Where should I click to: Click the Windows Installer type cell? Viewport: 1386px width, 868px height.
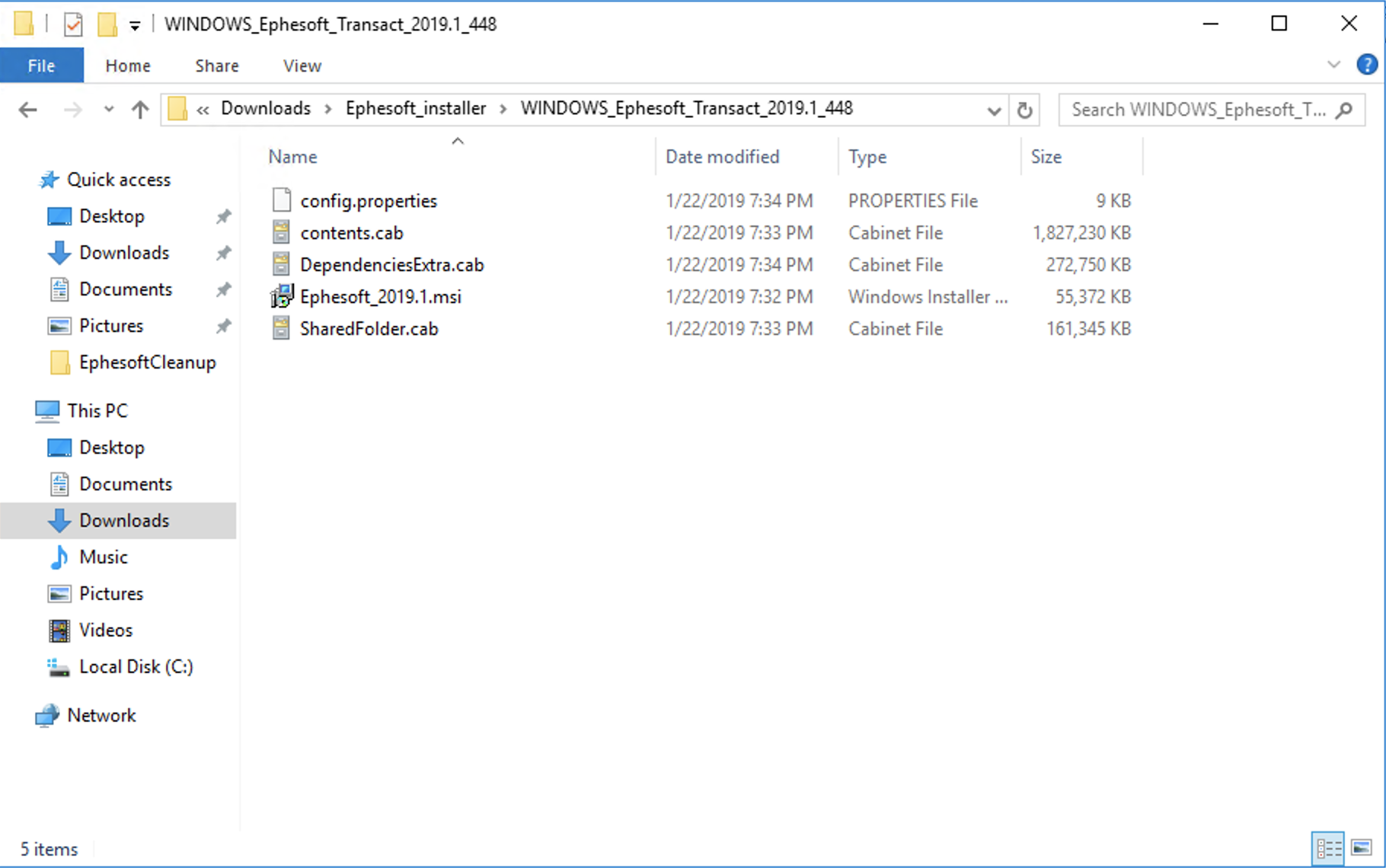point(928,297)
